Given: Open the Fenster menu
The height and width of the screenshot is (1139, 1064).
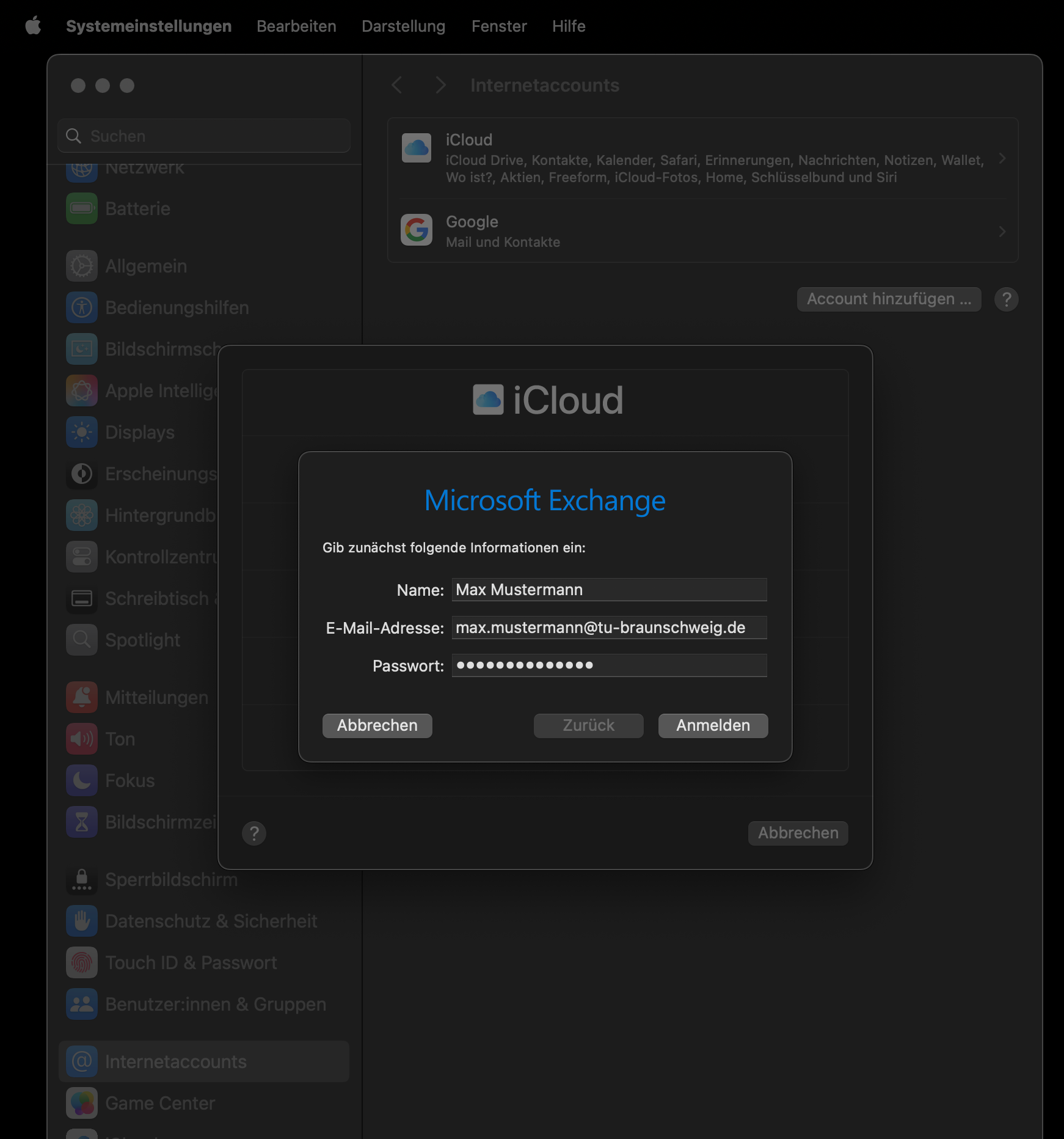Looking at the screenshot, I should click(499, 26).
